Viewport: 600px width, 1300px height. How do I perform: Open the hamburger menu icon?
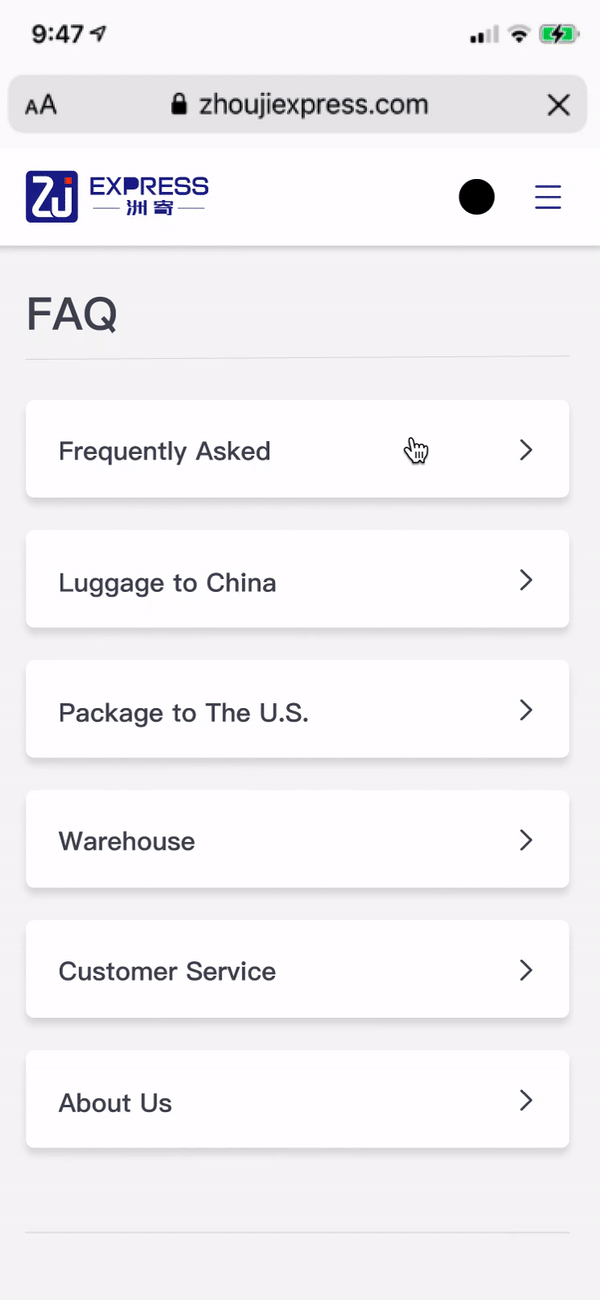(x=548, y=197)
